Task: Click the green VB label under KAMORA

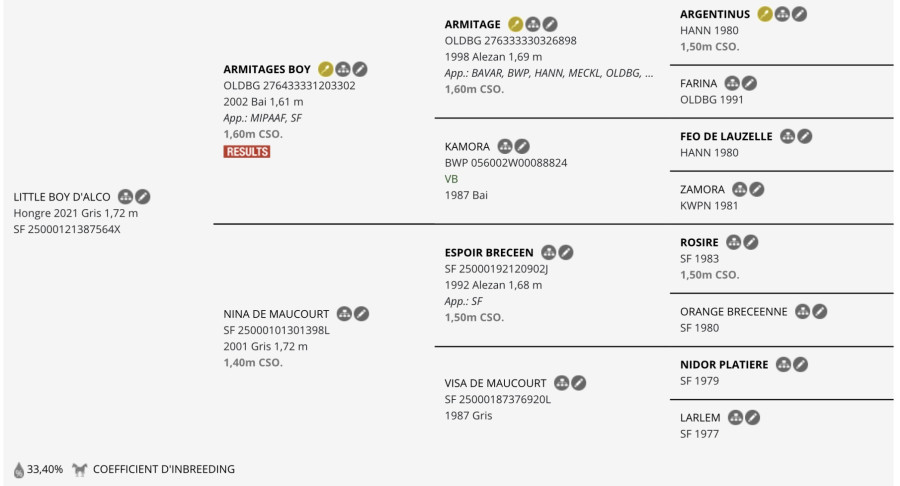Action: pos(451,178)
